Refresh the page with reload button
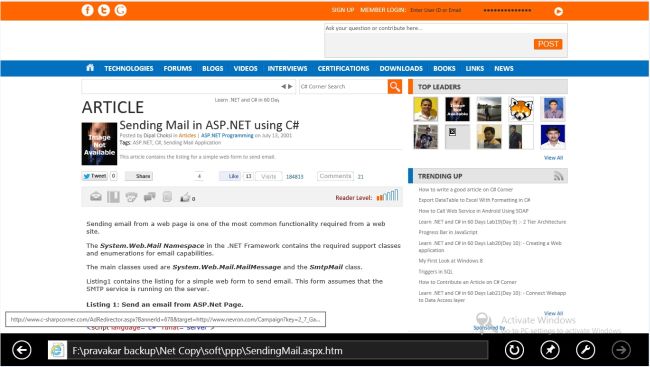This screenshot has height=367, width=650. tap(514, 350)
